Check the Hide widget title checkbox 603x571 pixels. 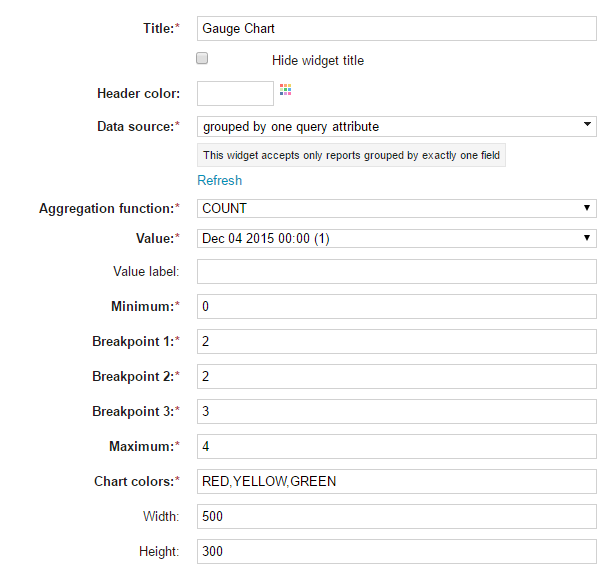click(x=202, y=58)
